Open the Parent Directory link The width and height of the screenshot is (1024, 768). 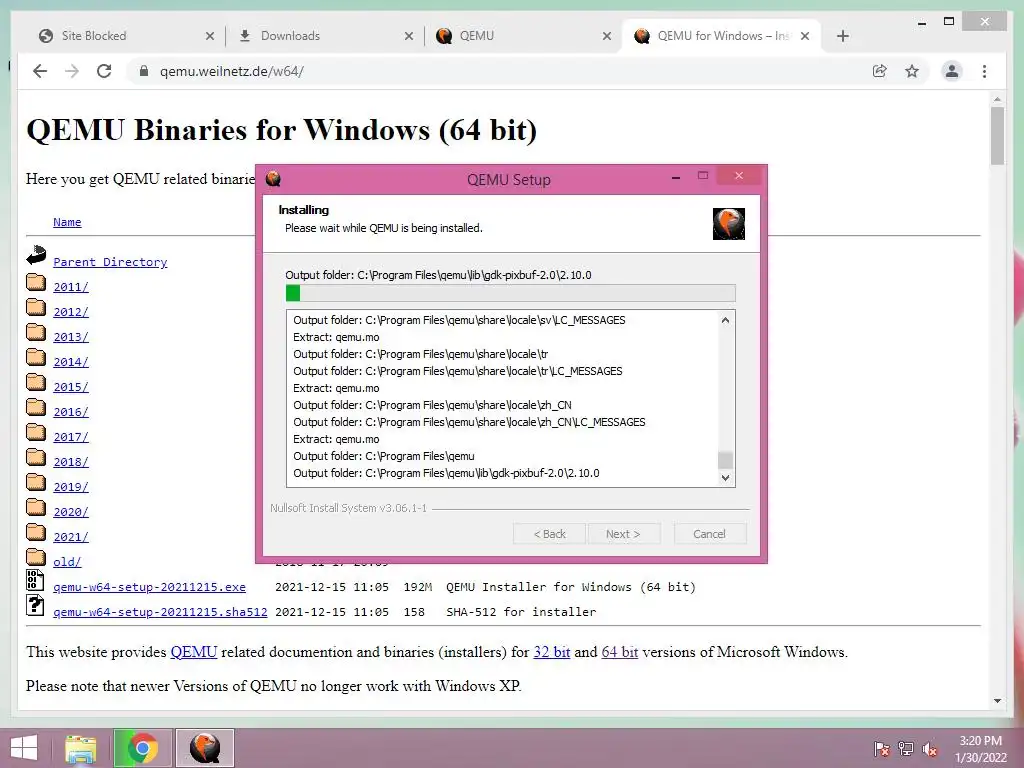pos(110,262)
